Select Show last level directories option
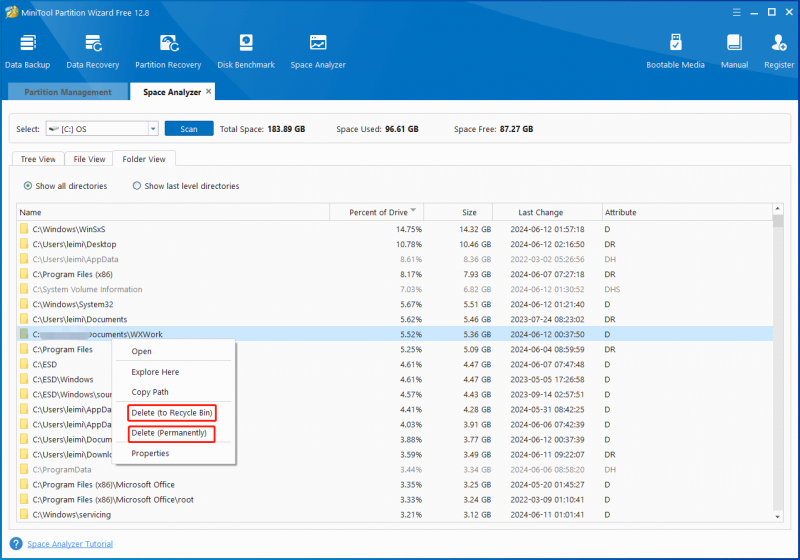The image size is (800, 560). 137,186
